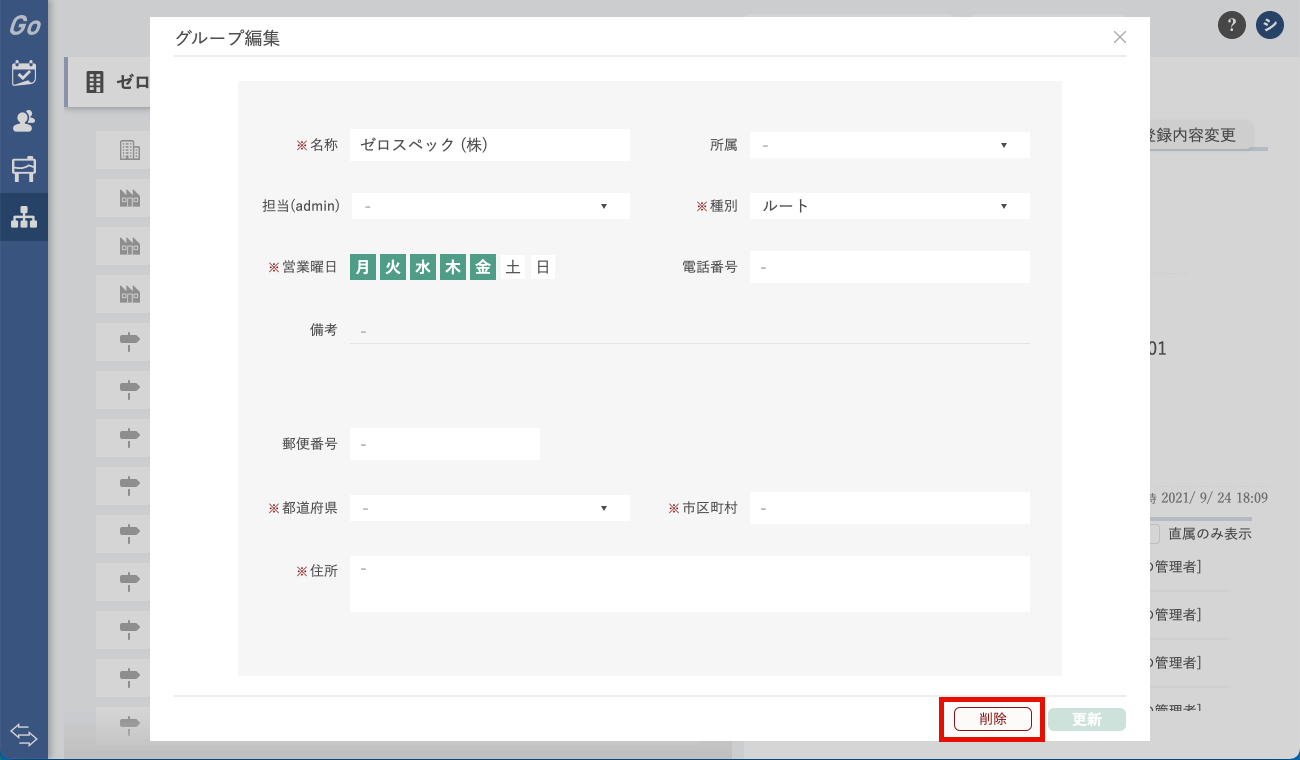Screen dimensions: 1300x760
Task: Click the 削除 button
Action: pos(993,719)
